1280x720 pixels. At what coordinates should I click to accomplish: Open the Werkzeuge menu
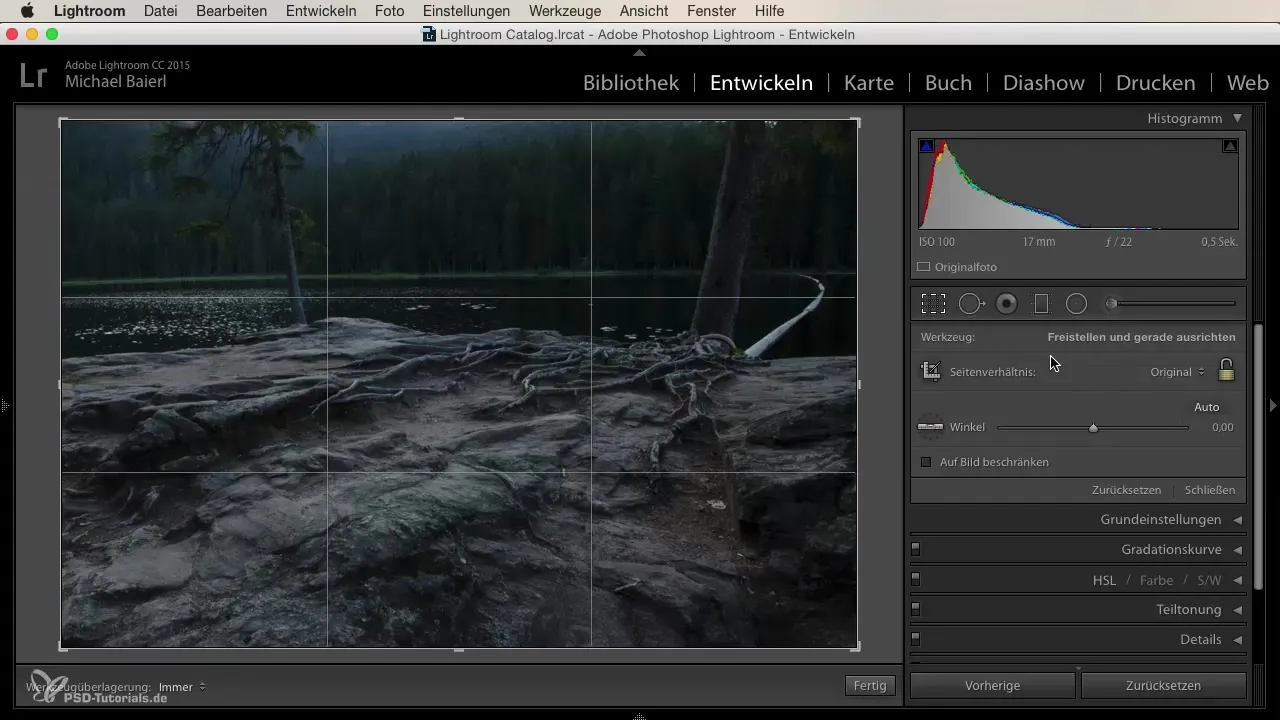(565, 11)
